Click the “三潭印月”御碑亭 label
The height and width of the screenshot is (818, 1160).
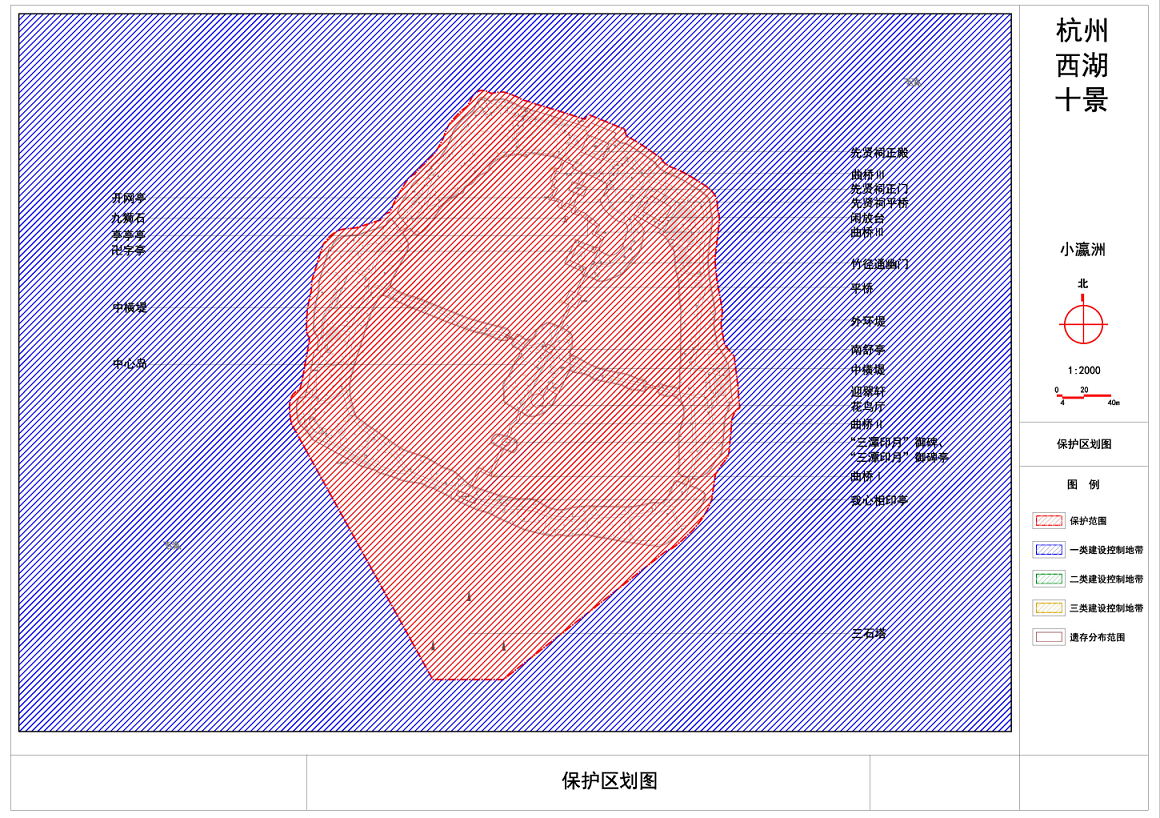coord(900,457)
